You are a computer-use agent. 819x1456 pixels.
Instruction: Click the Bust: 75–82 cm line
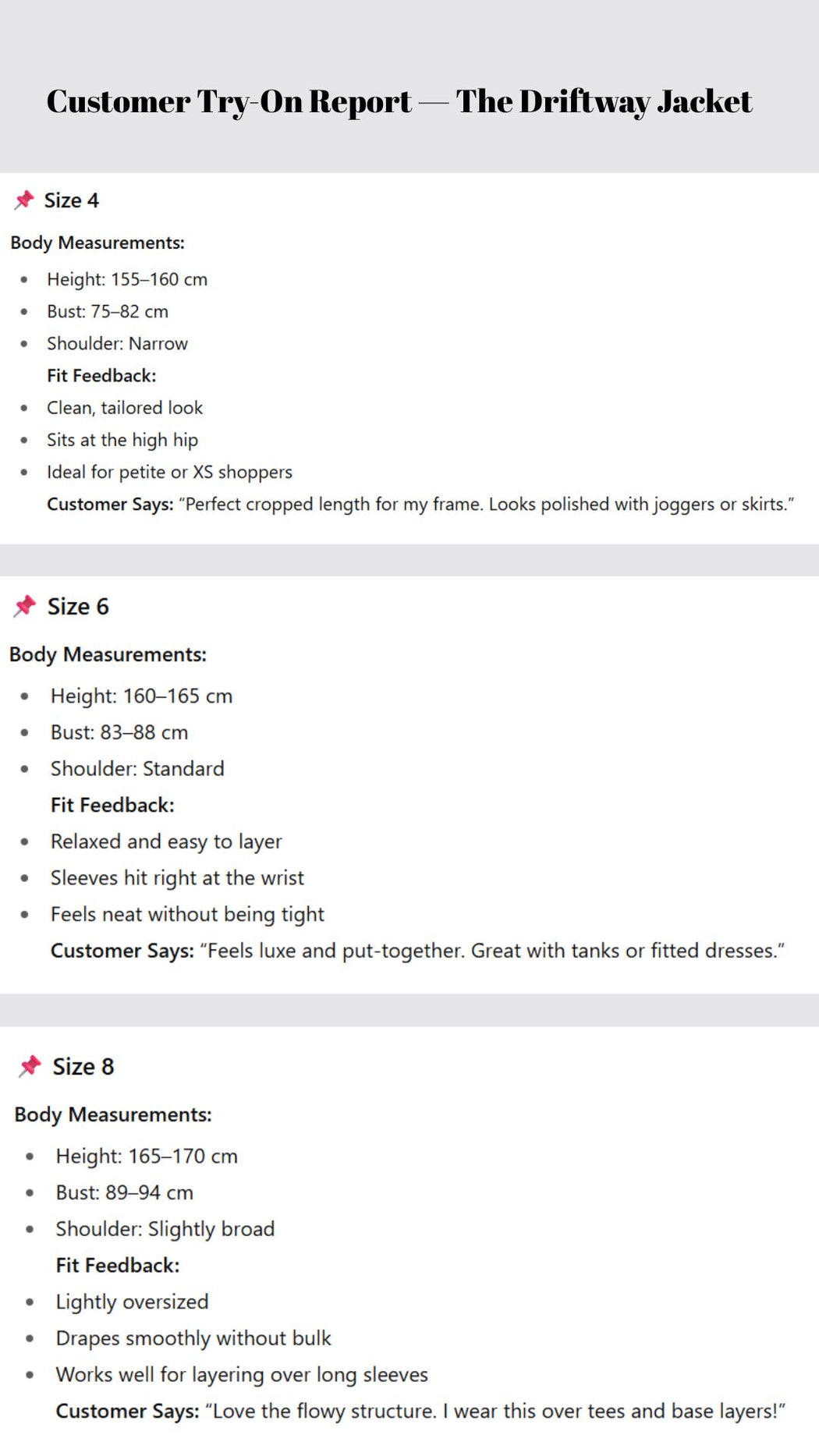point(108,311)
